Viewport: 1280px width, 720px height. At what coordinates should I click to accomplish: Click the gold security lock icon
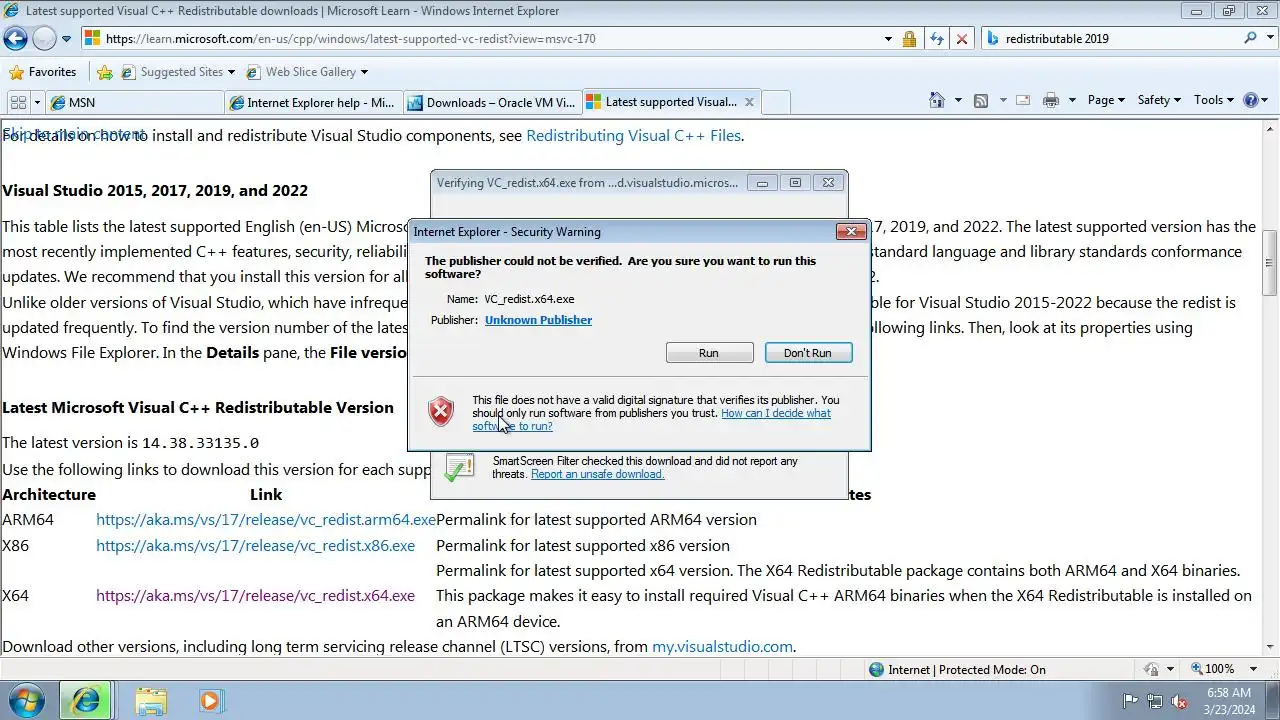(909, 39)
